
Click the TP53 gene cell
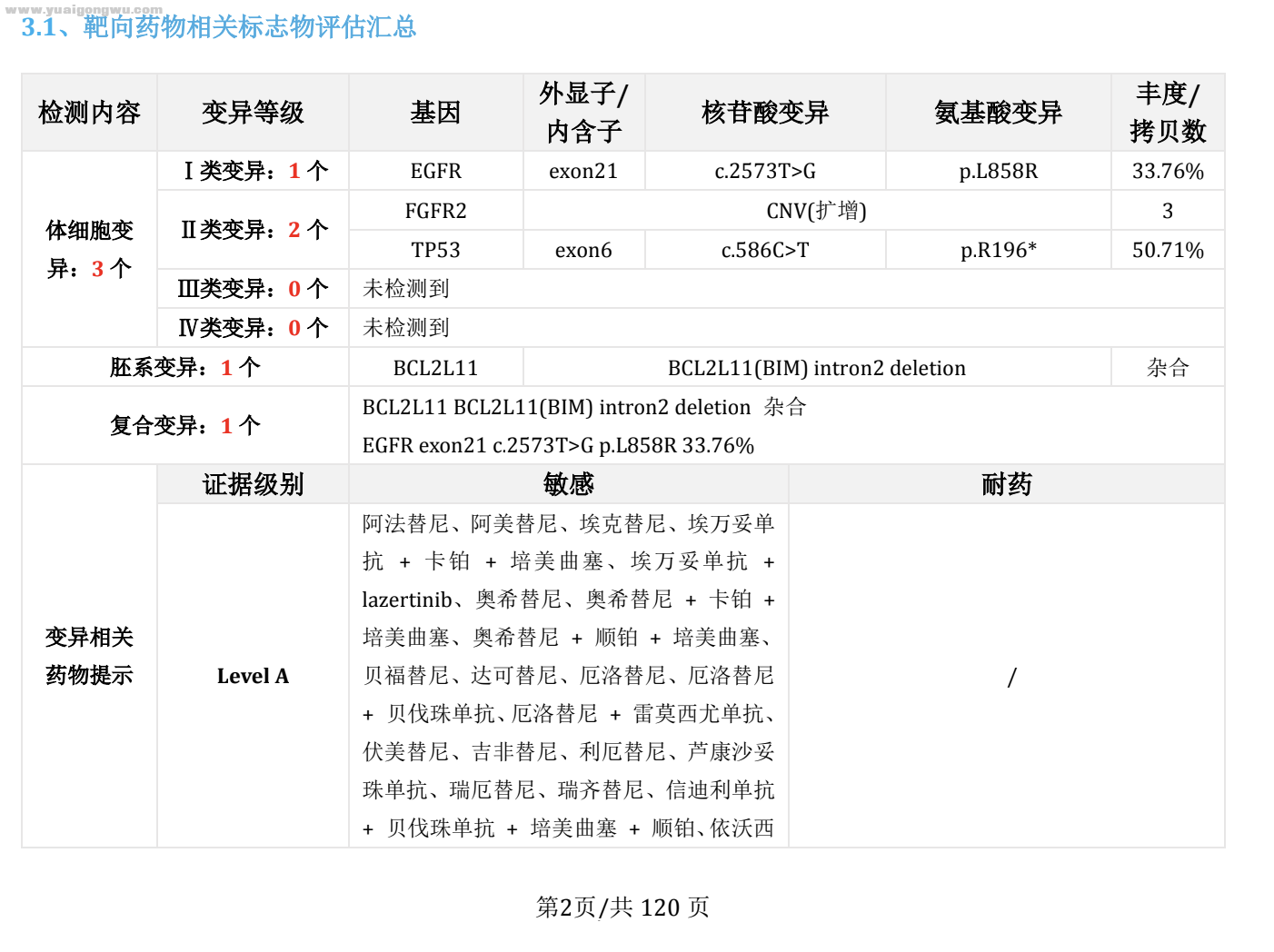click(x=434, y=250)
